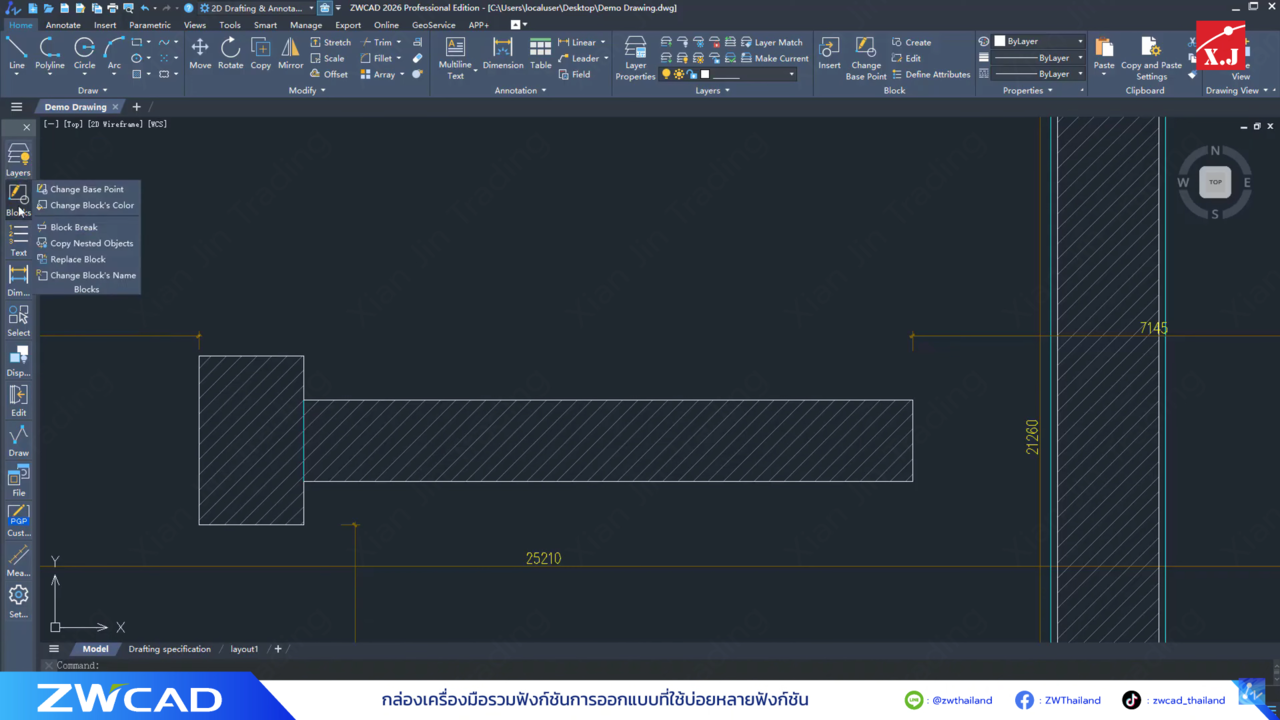
Task: Open the Annotate ribbon tab
Action: click(x=63, y=25)
